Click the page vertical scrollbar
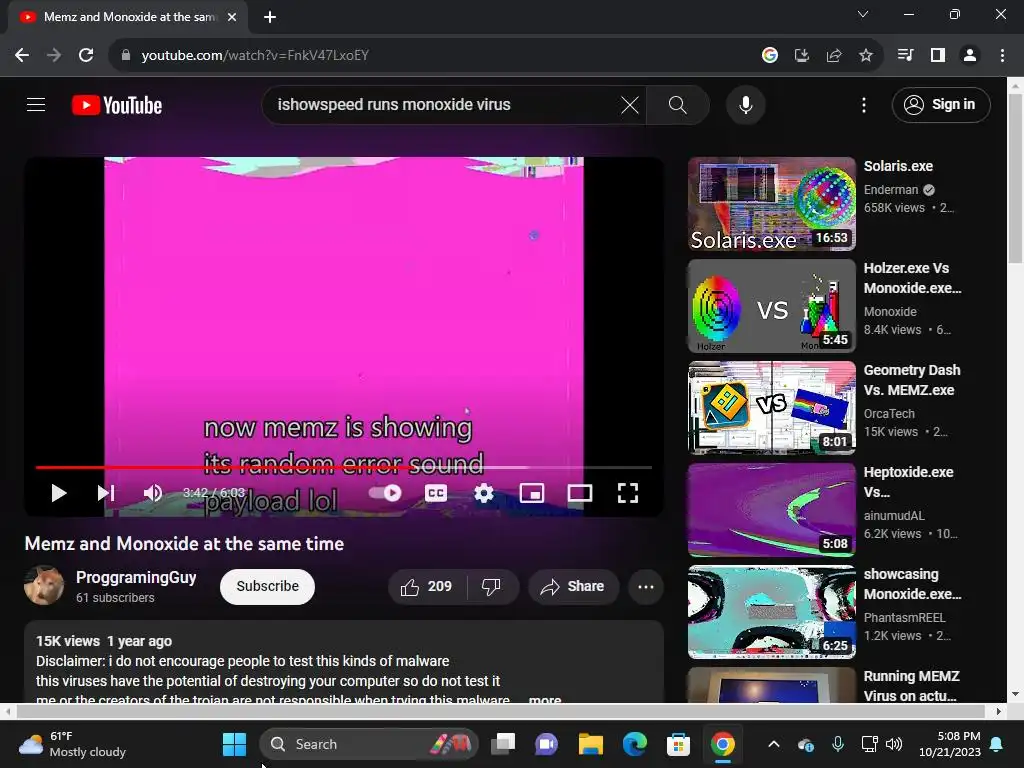 tap(1015, 180)
